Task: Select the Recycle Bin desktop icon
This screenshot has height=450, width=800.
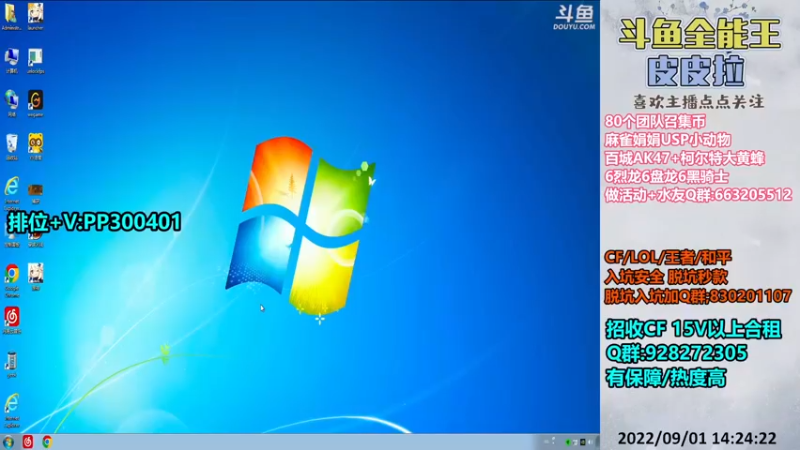Action: pos(11,147)
